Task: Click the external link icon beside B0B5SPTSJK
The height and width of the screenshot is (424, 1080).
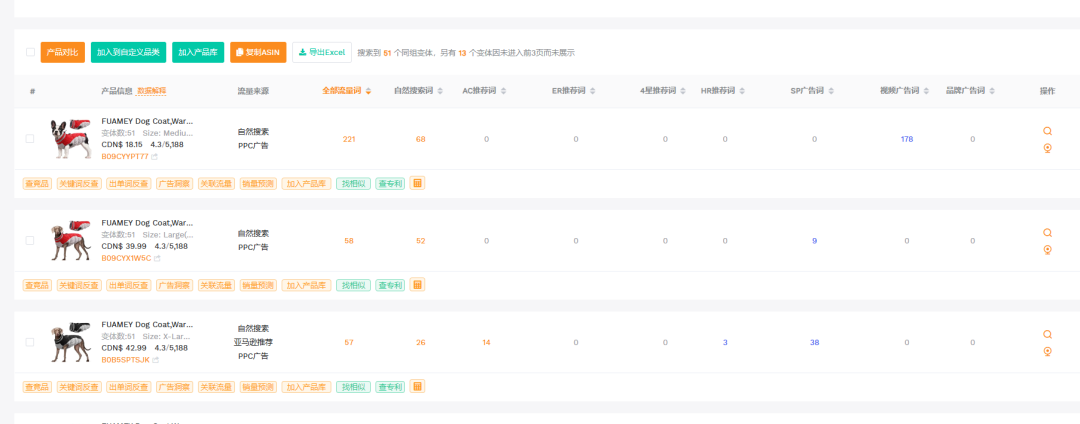Action: pyautogui.click(x=156, y=361)
